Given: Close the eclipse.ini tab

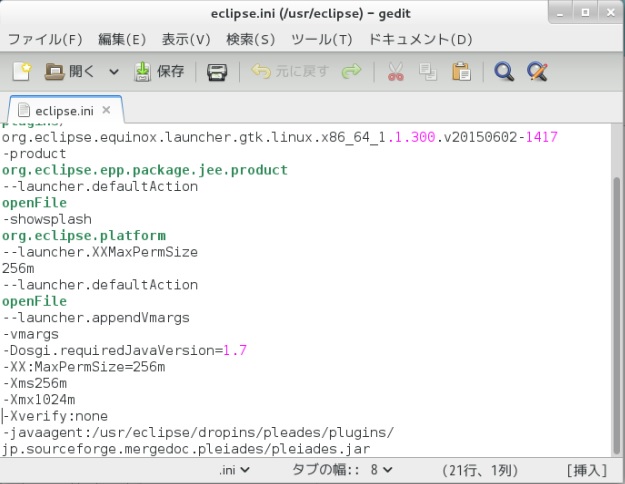Looking at the screenshot, I should [105, 109].
